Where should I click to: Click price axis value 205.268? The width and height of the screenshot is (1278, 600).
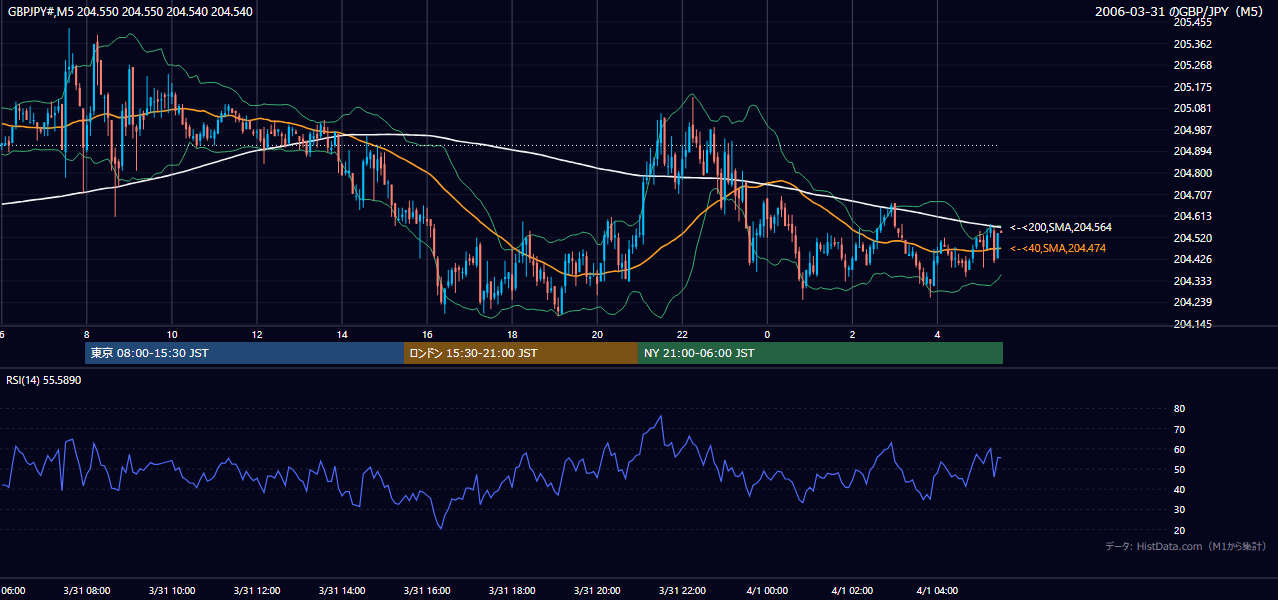coord(1192,65)
